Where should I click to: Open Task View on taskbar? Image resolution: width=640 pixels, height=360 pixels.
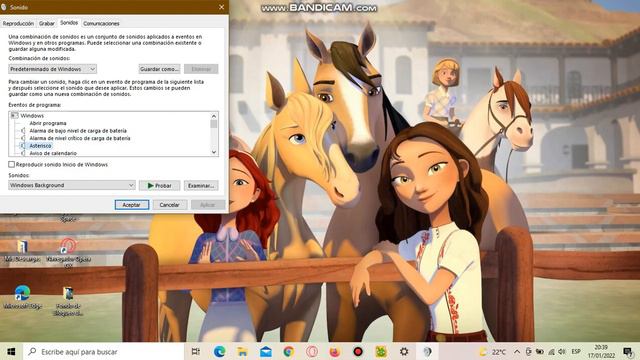(196, 351)
